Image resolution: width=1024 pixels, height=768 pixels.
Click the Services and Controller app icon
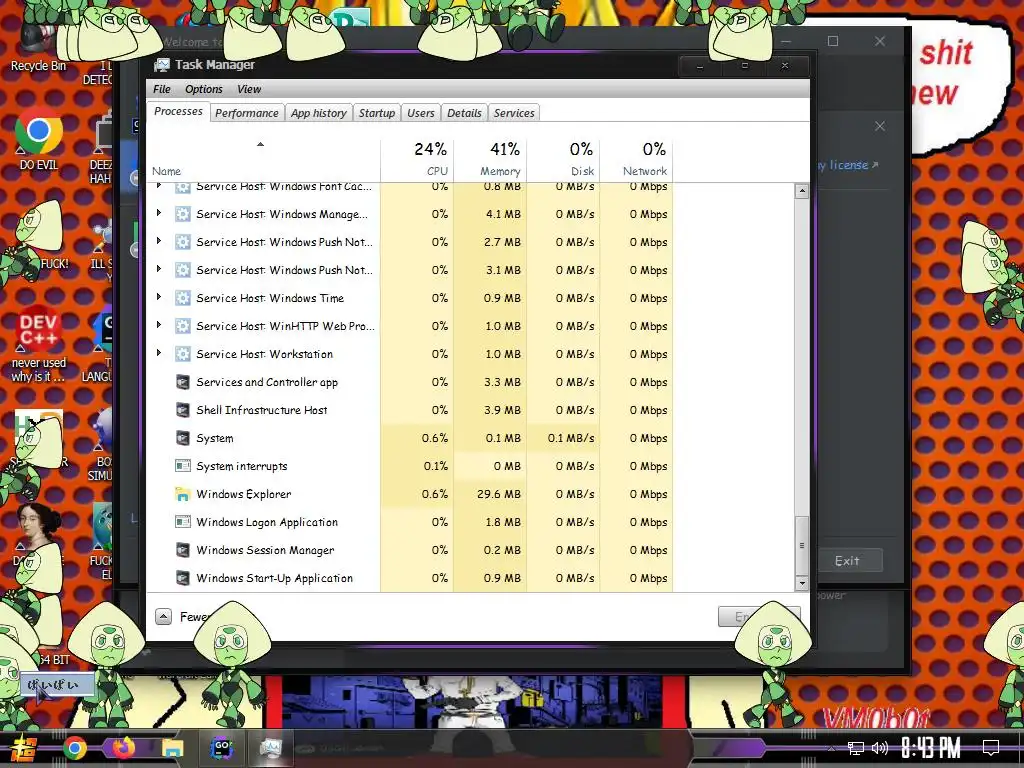point(183,383)
